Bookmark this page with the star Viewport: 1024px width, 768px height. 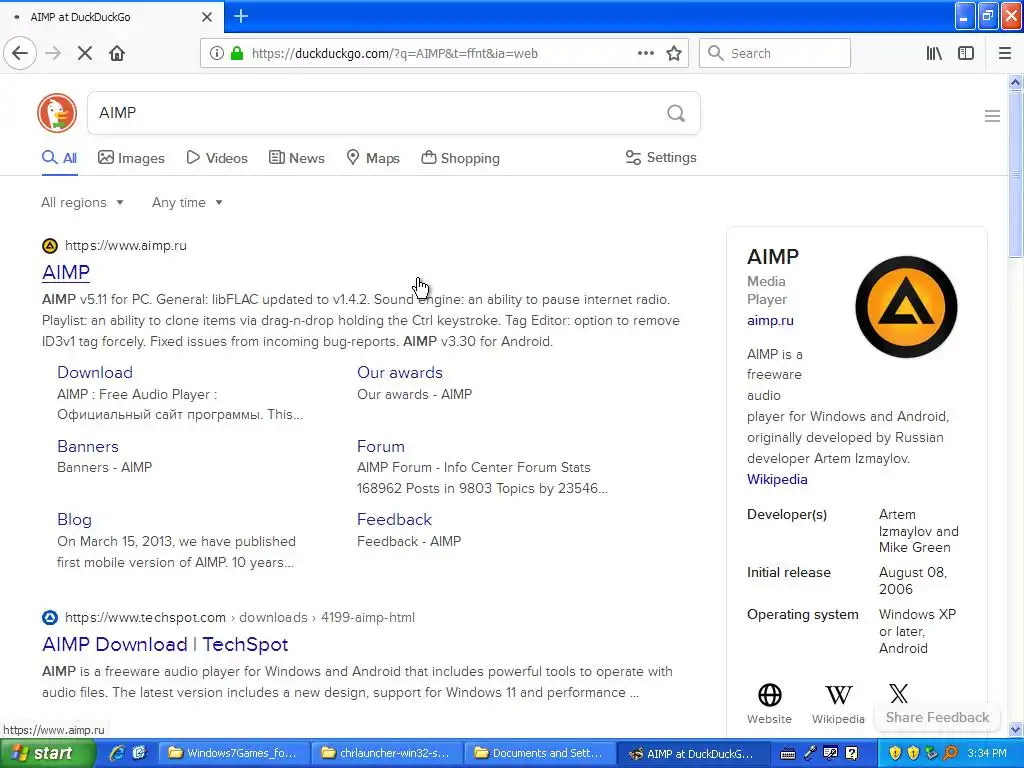(674, 53)
